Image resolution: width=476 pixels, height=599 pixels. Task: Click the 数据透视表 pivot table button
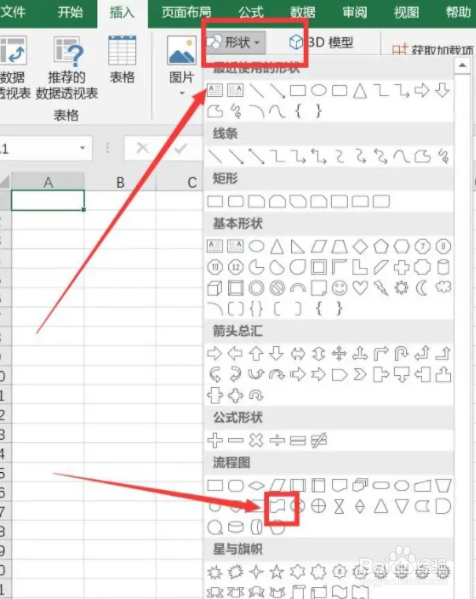click(14, 68)
